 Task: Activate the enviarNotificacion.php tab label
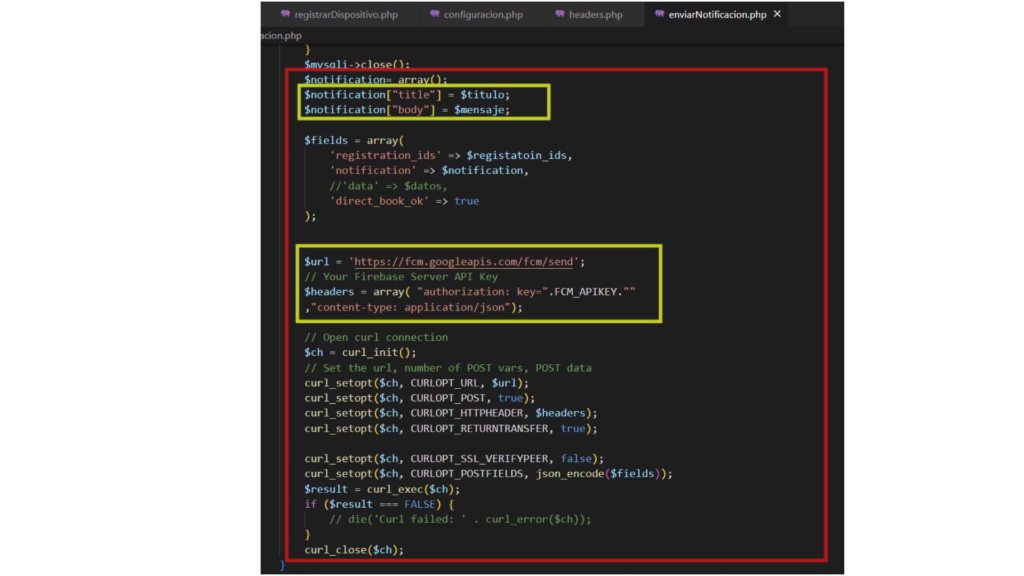click(x=717, y=15)
